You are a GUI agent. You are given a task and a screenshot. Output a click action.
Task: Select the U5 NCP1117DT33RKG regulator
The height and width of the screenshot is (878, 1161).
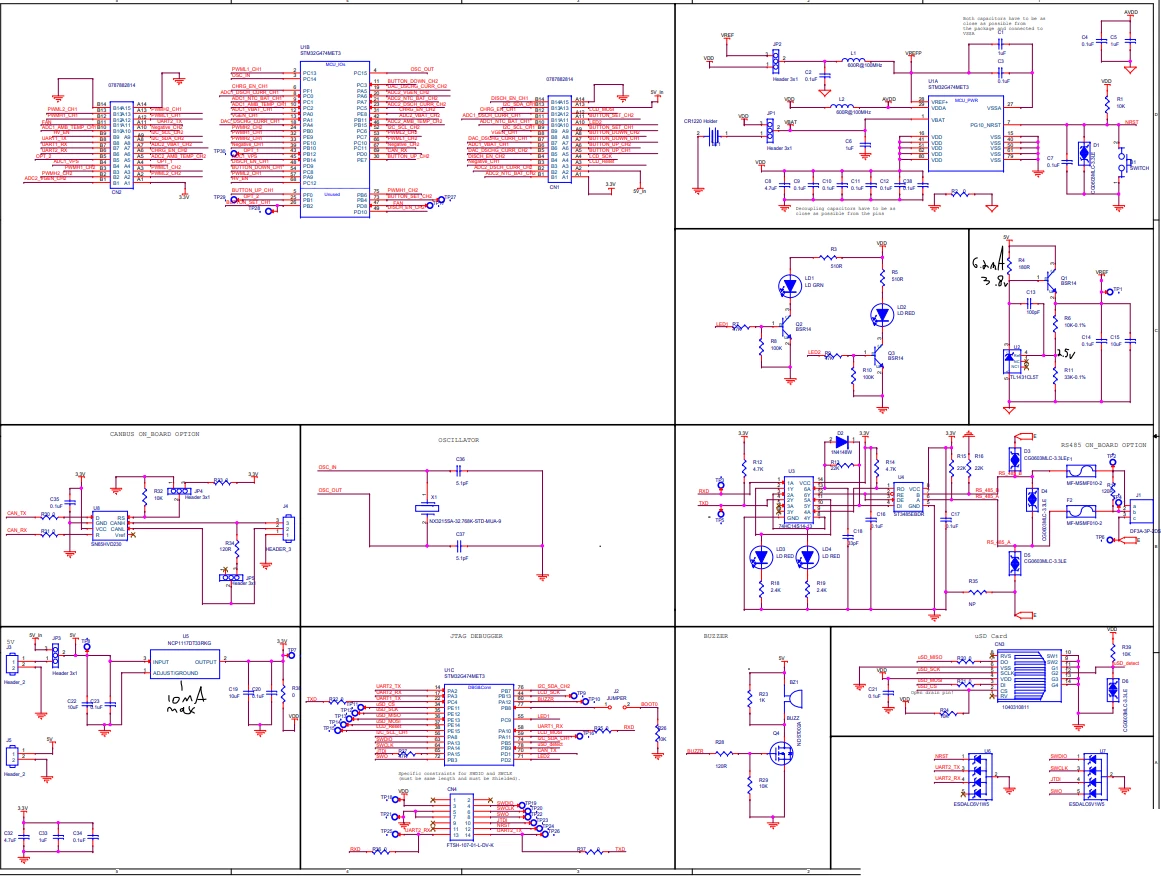185,664
